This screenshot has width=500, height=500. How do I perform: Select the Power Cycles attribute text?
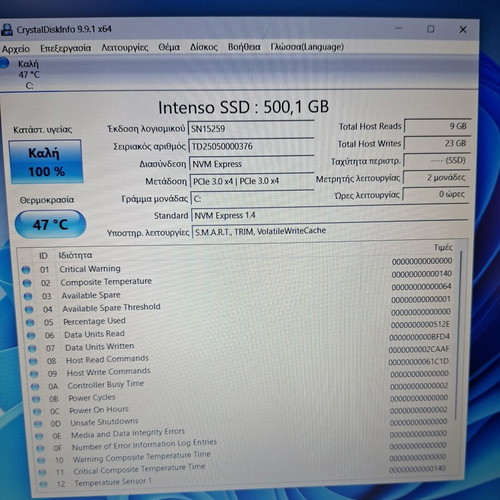92,398
